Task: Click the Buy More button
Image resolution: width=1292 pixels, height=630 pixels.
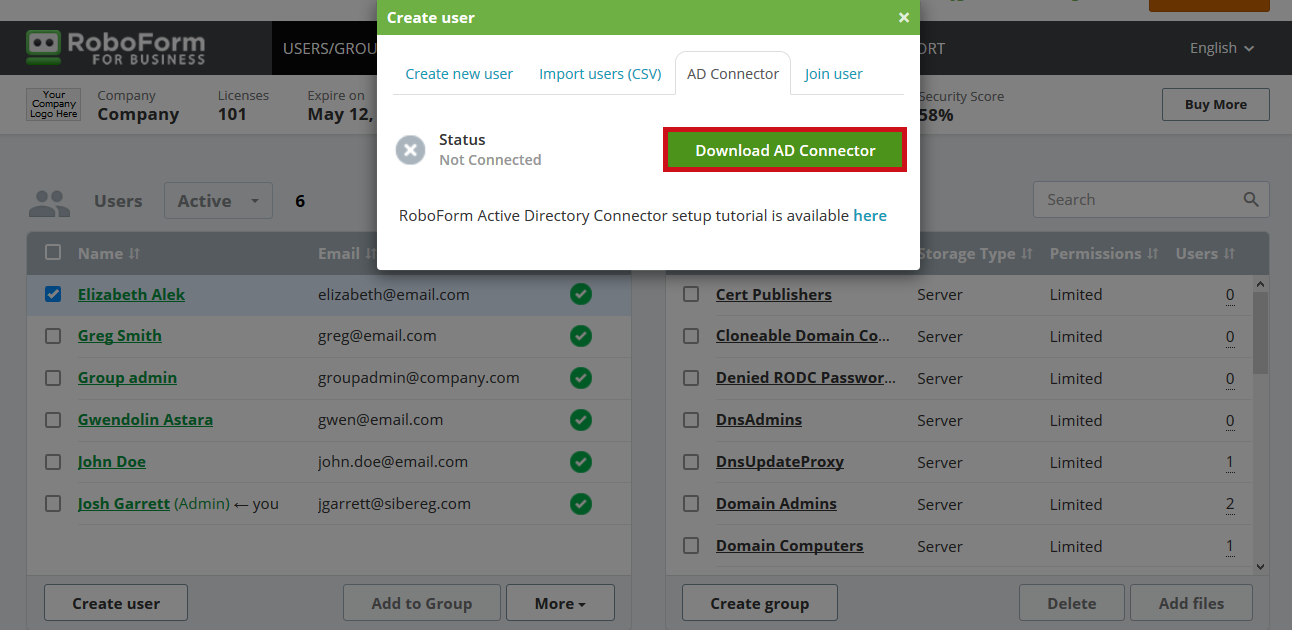Action: tap(1216, 104)
